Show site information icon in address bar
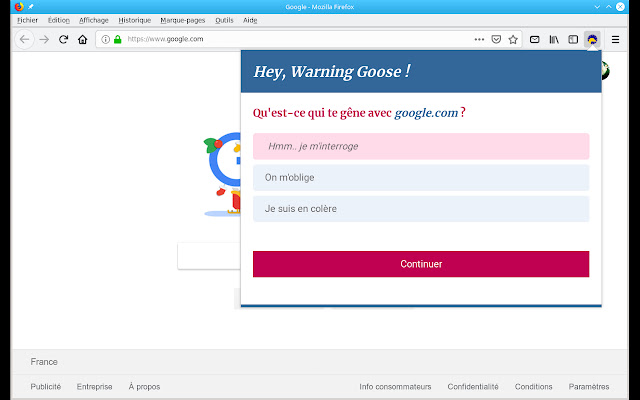The image size is (640, 400). 105,39
